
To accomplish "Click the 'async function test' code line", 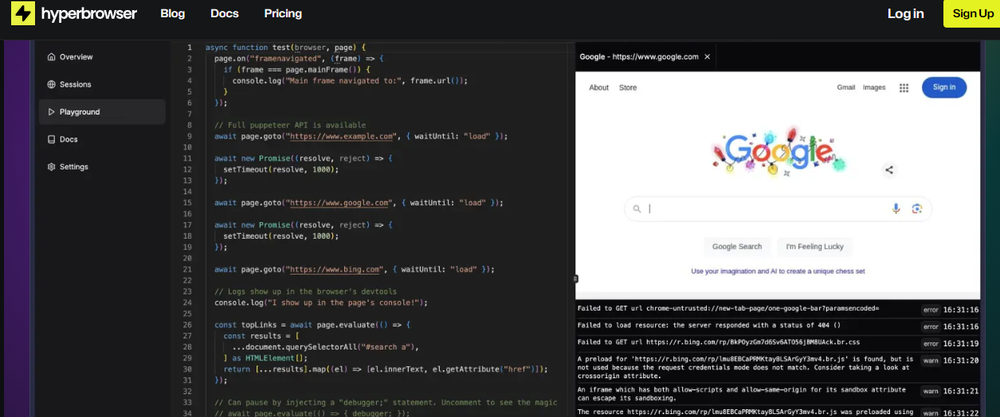I will (x=286, y=47).
